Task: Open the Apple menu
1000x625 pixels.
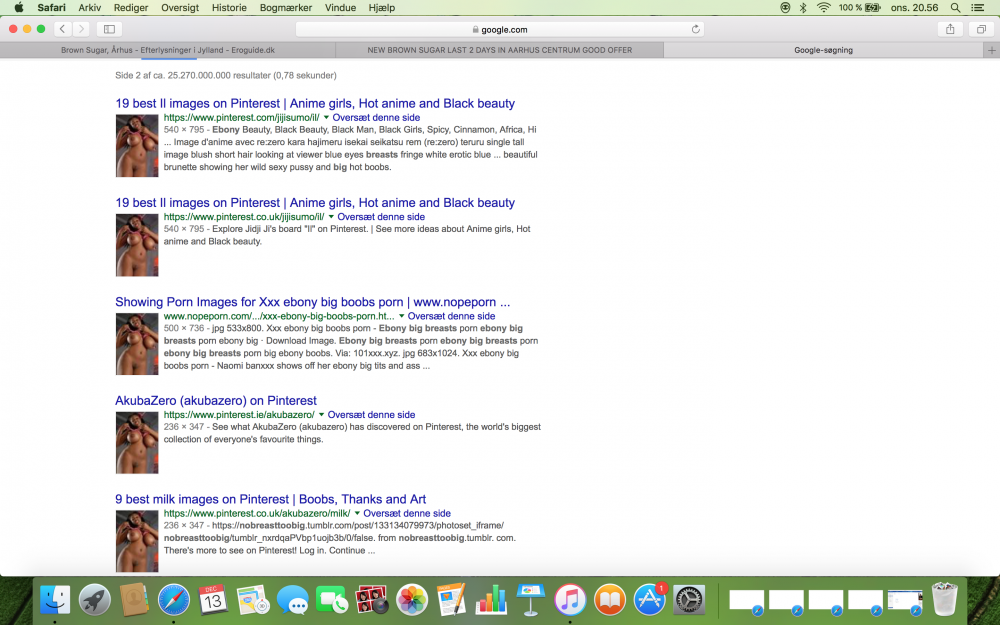Action: 18,8
